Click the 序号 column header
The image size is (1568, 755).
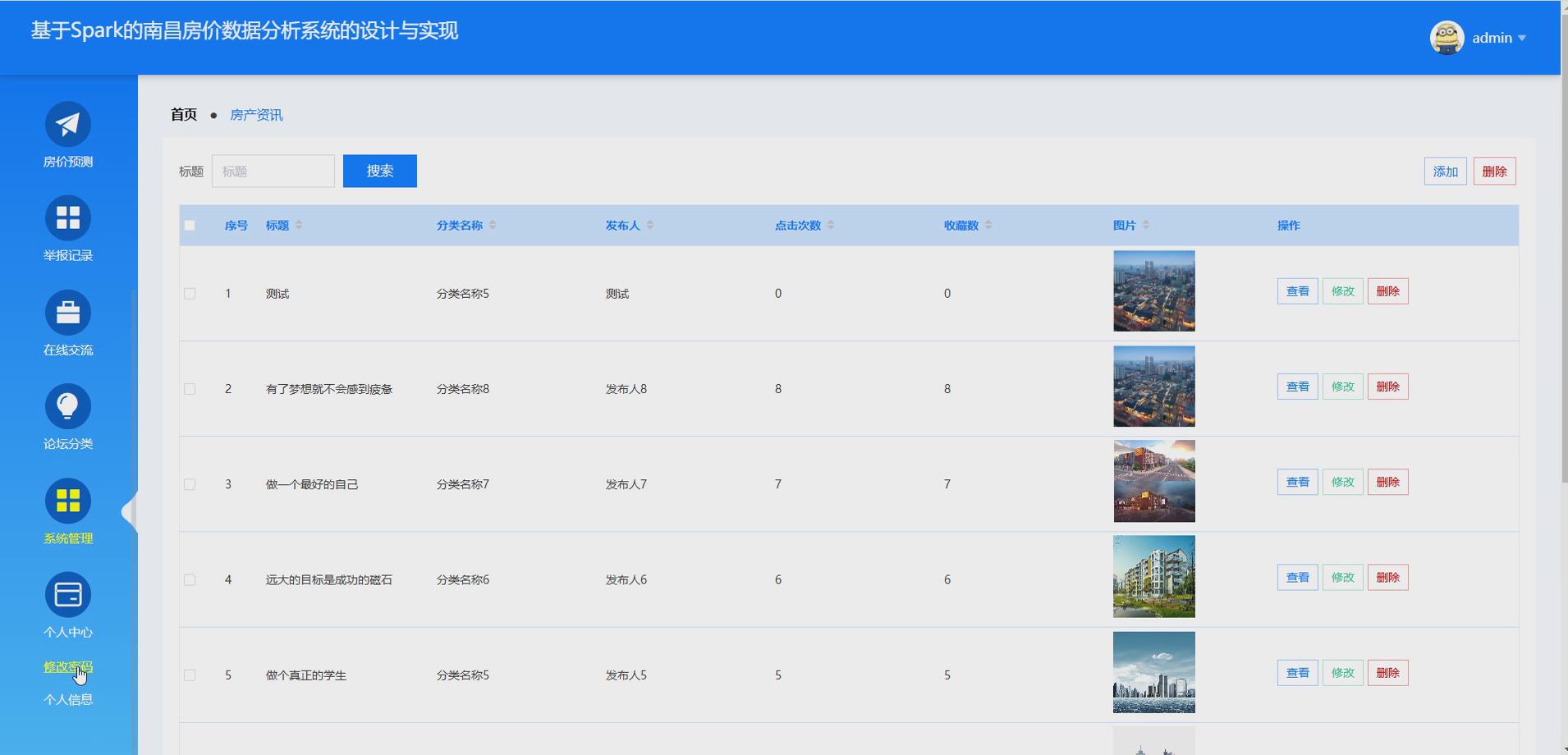[236, 226]
